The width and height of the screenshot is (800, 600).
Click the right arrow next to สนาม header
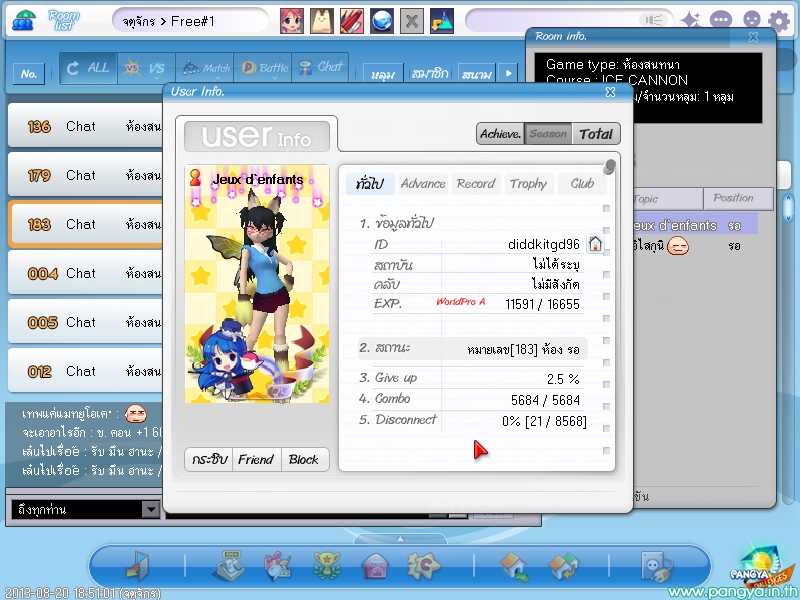tap(508, 73)
